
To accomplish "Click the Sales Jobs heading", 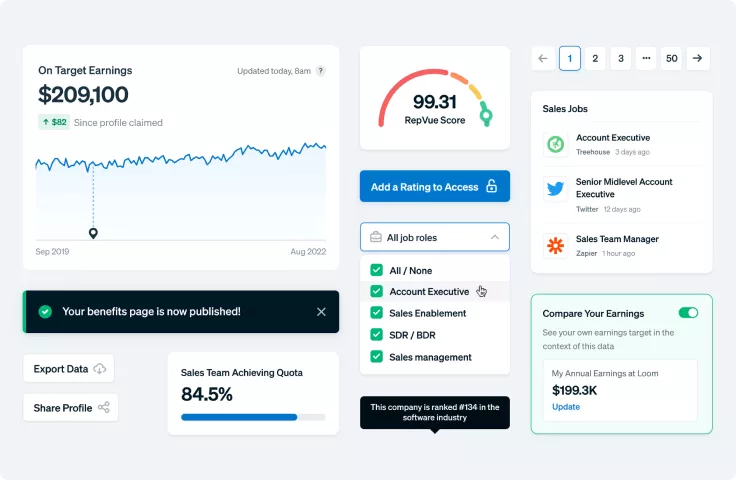I will 565,109.
